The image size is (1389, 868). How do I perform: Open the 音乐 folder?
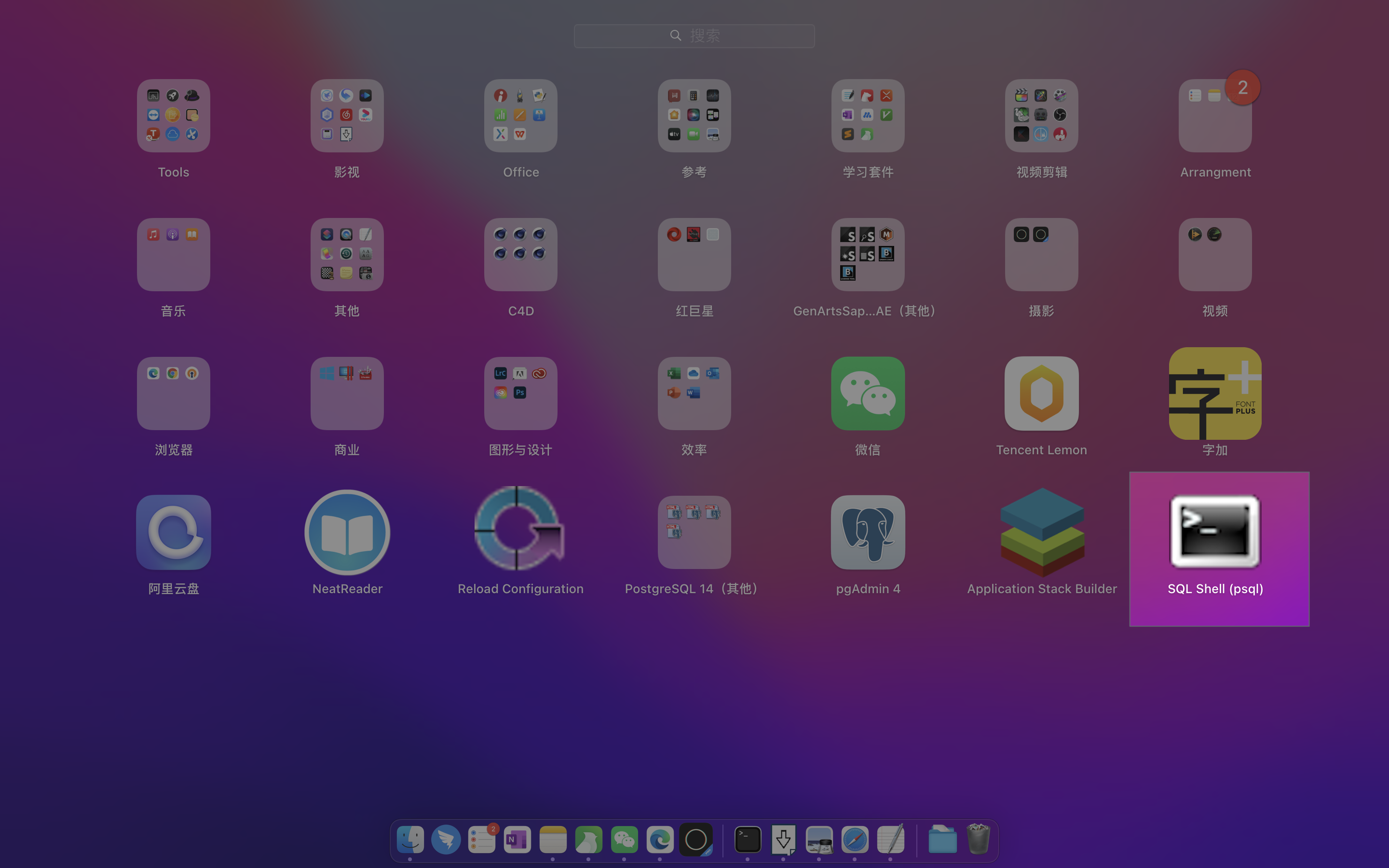(173, 254)
